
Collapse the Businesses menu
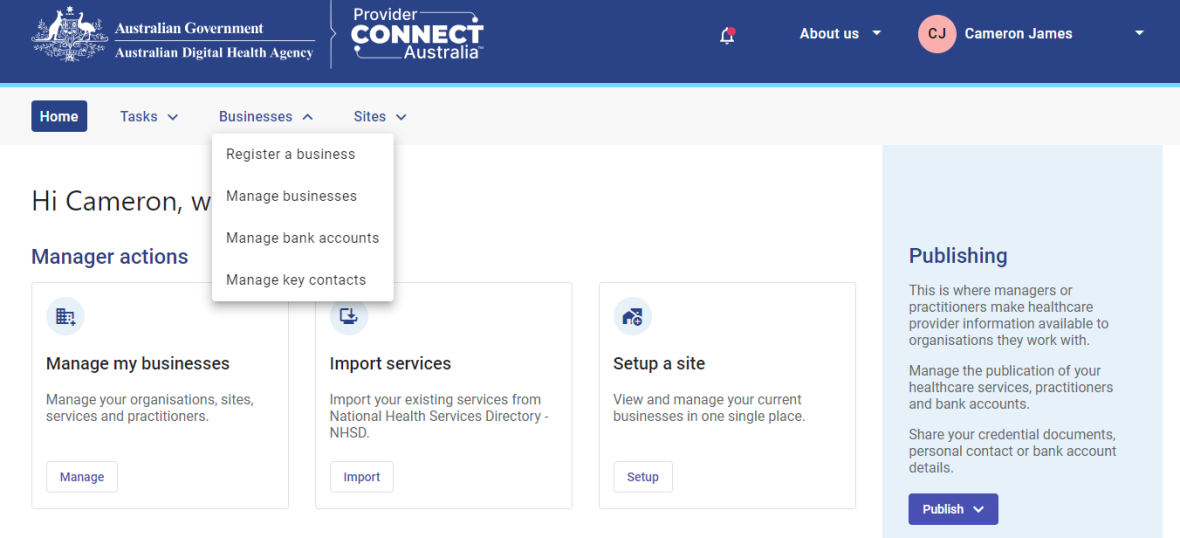[266, 117]
